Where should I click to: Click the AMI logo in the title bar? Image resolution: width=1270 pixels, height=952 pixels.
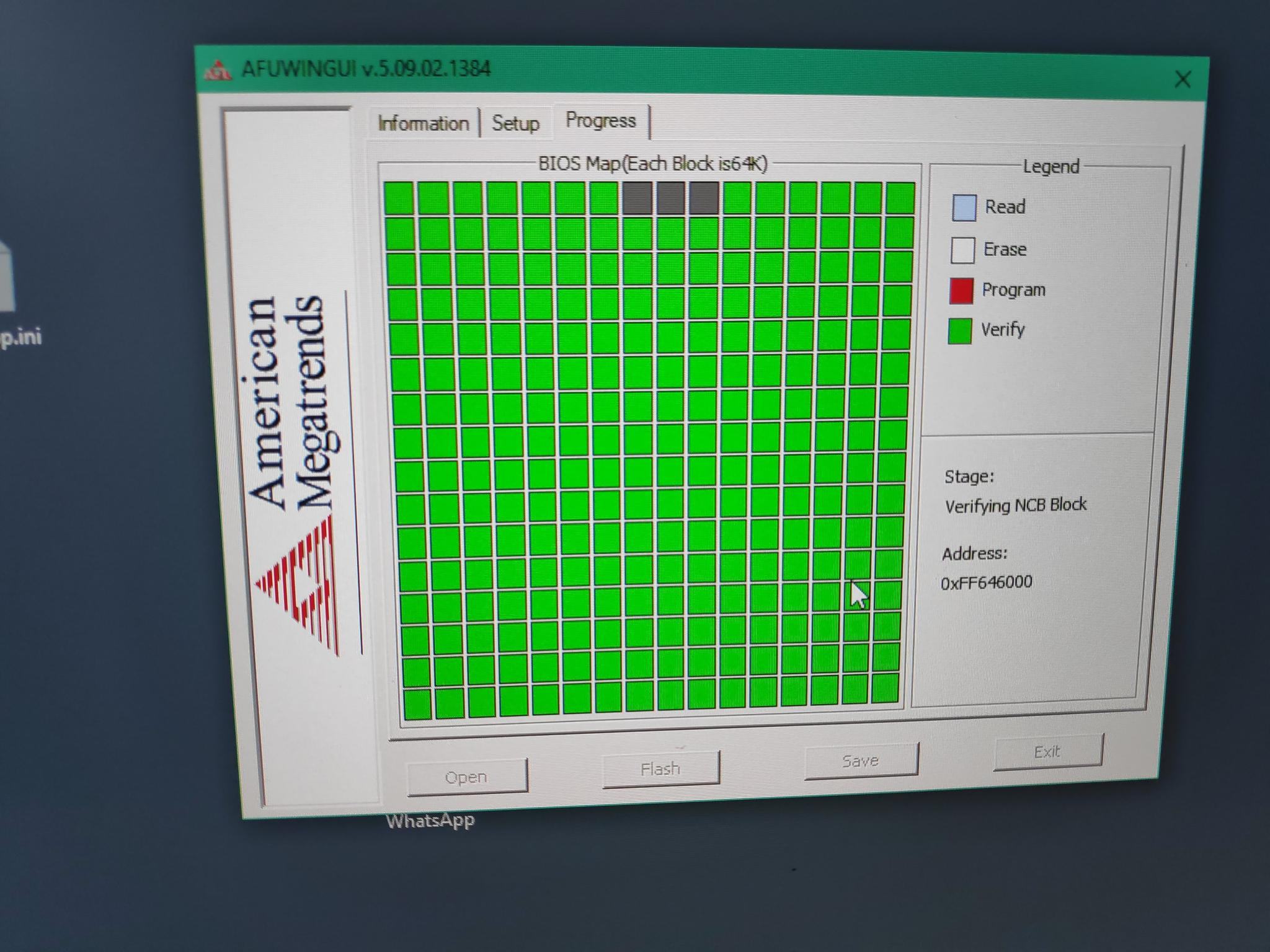218,69
